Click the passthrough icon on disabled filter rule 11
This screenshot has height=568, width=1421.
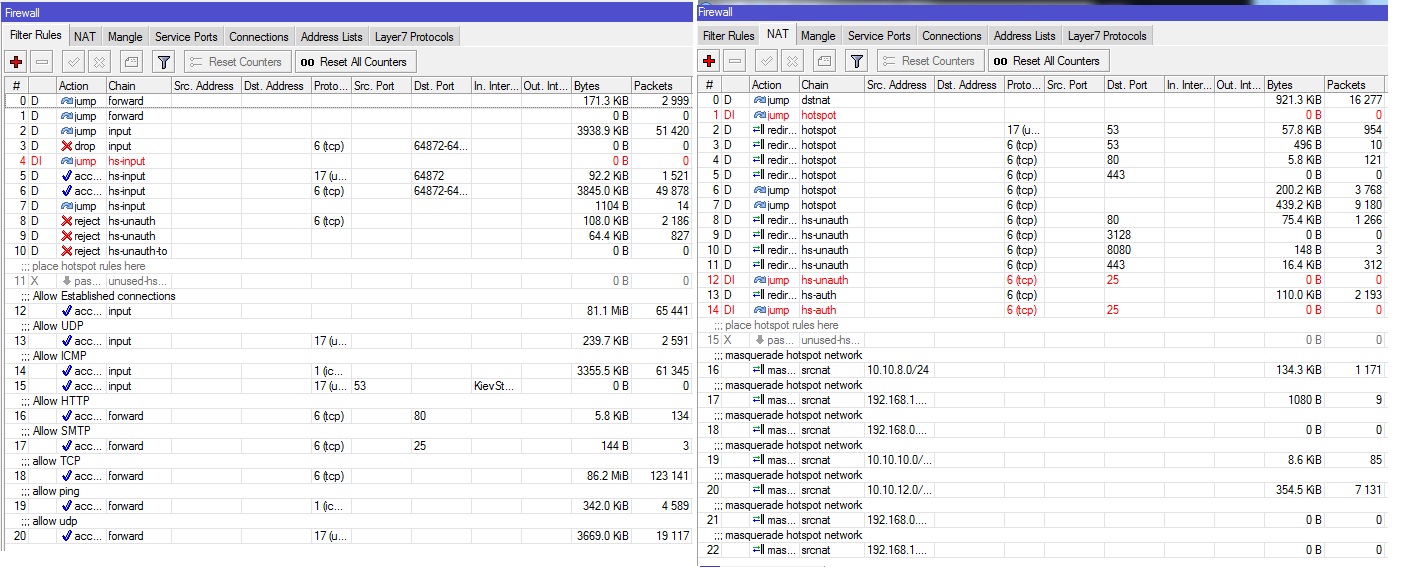click(x=67, y=281)
